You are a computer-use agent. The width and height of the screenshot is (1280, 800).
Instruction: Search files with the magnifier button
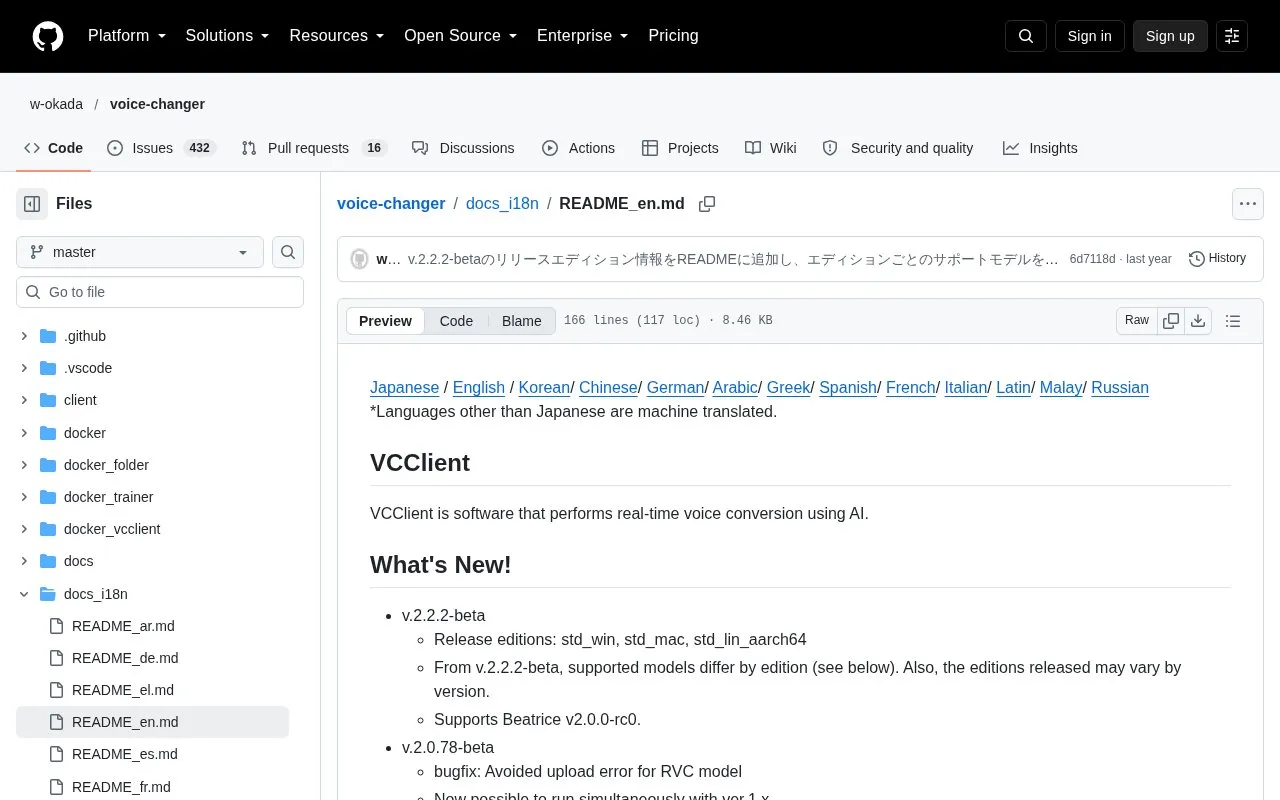(288, 252)
